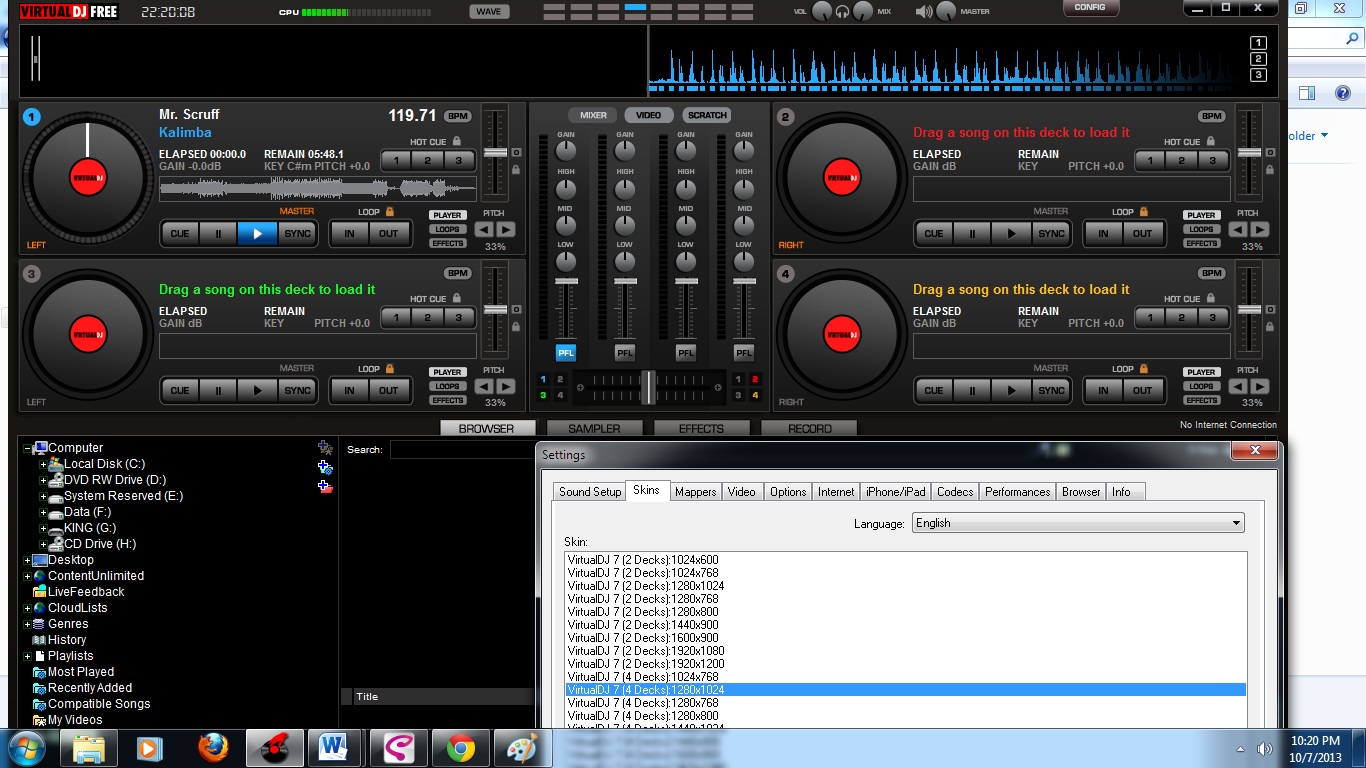Click the headphone volume icon in top bar
This screenshot has height=768, width=1366.
pyautogui.click(x=843, y=12)
